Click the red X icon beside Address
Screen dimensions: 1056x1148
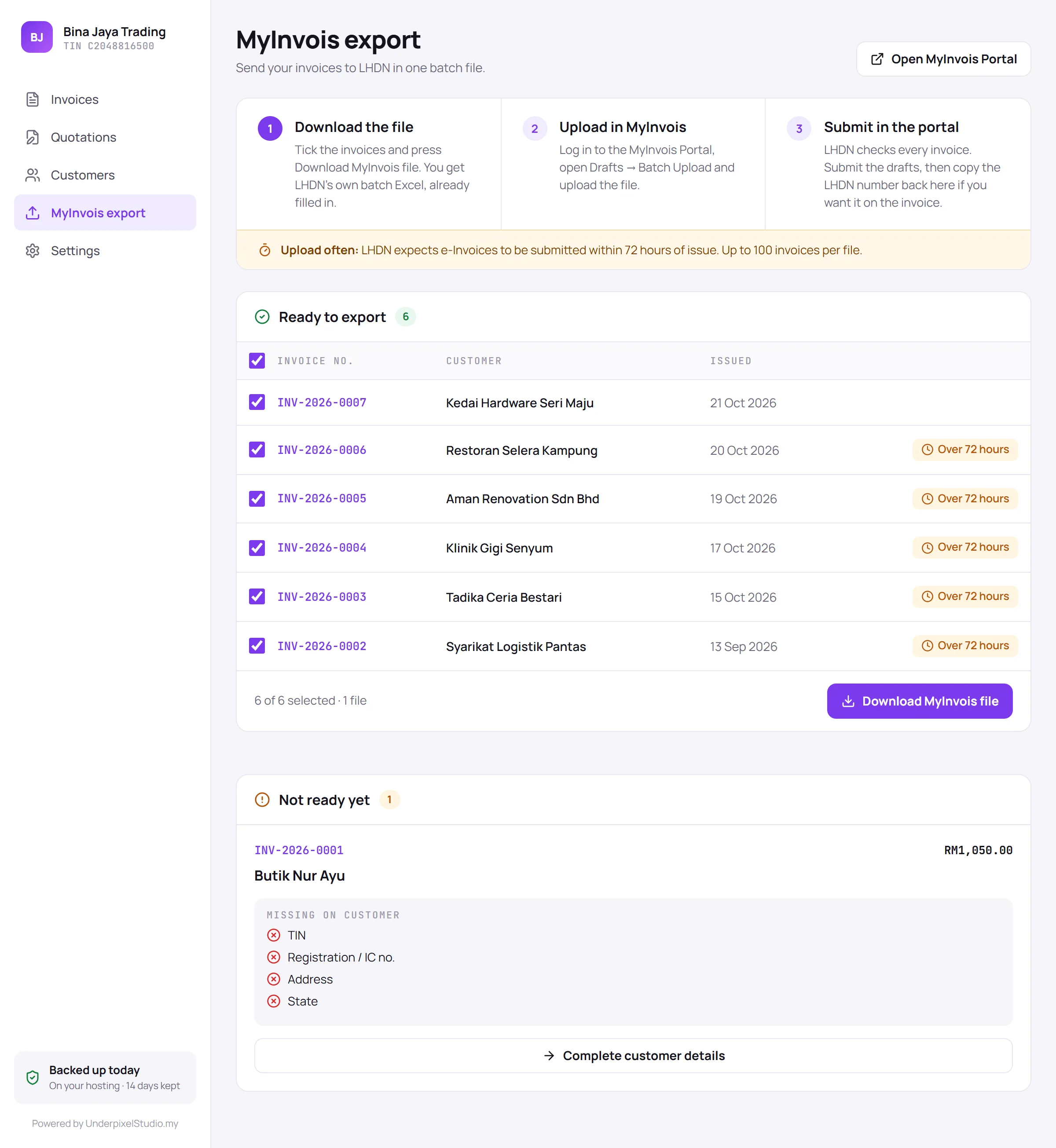(274, 979)
